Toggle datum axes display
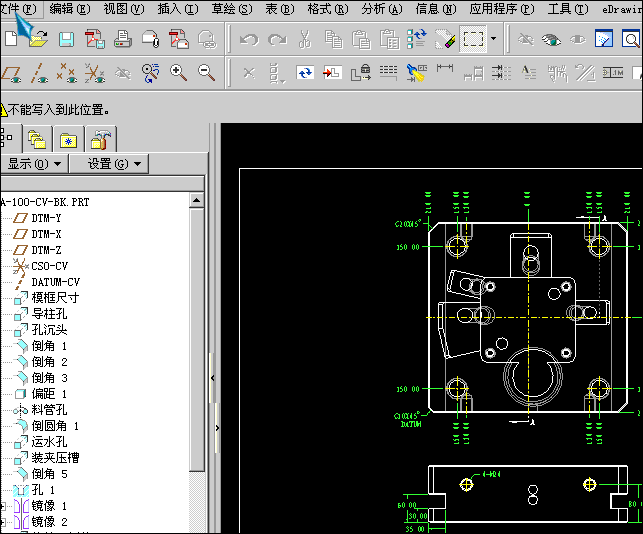Screen dimensions: 643x534 [x=39, y=74]
